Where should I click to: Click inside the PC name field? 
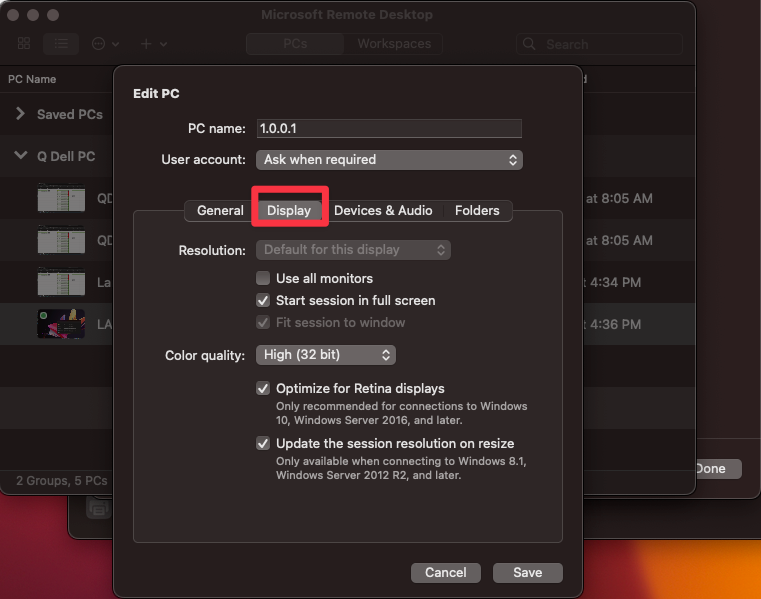click(389, 129)
